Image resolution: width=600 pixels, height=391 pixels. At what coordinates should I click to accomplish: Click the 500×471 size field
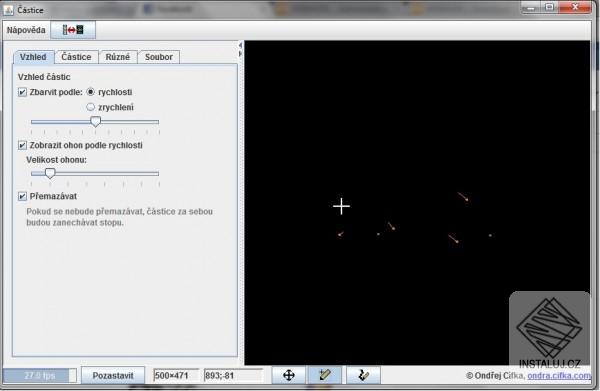176,376
